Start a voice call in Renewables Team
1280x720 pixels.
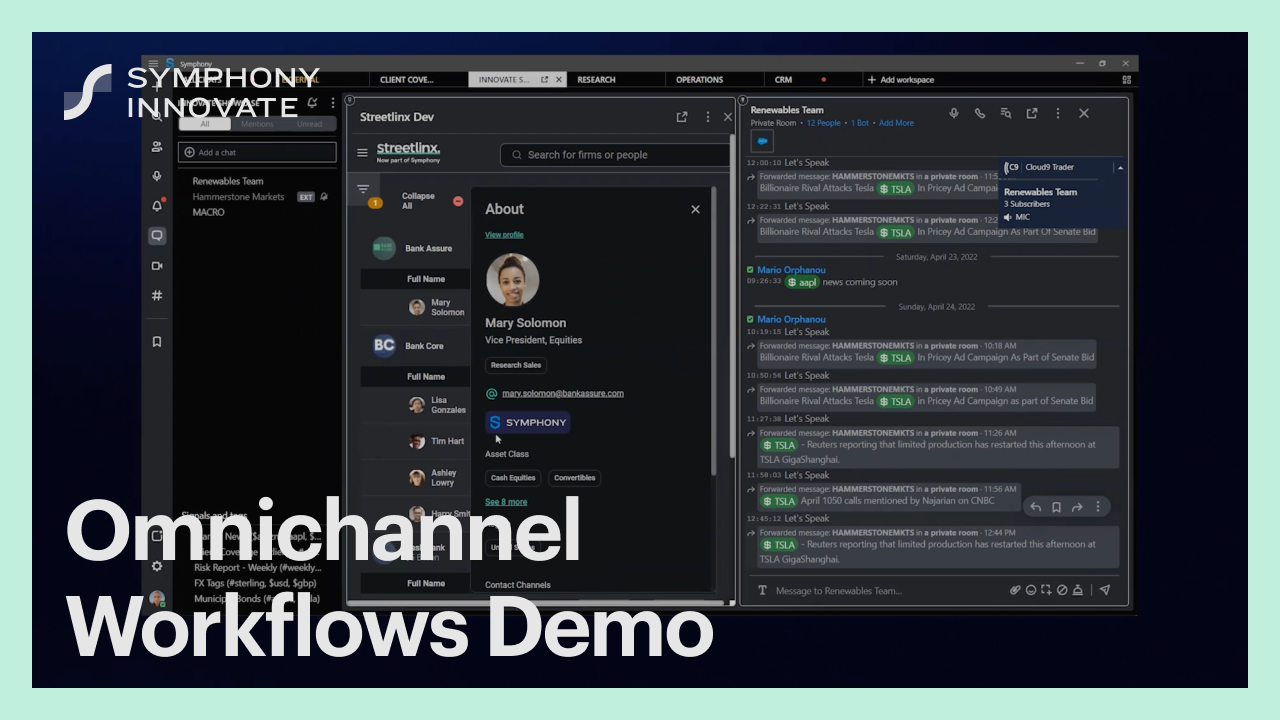(x=980, y=114)
